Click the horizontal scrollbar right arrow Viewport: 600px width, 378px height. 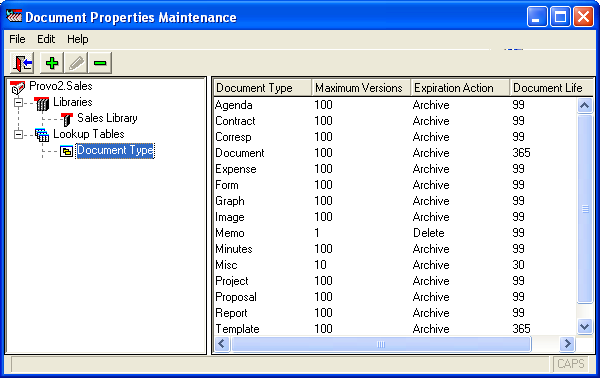(567, 344)
